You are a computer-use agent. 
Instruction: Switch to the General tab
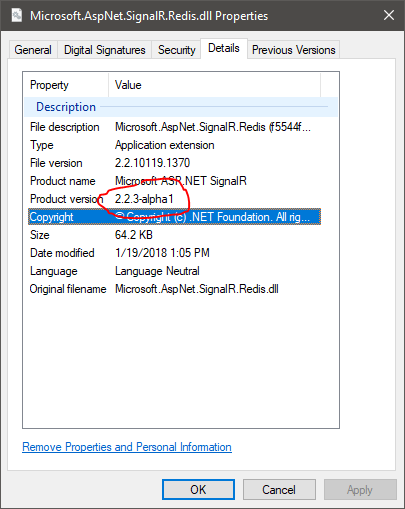(x=33, y=50)
